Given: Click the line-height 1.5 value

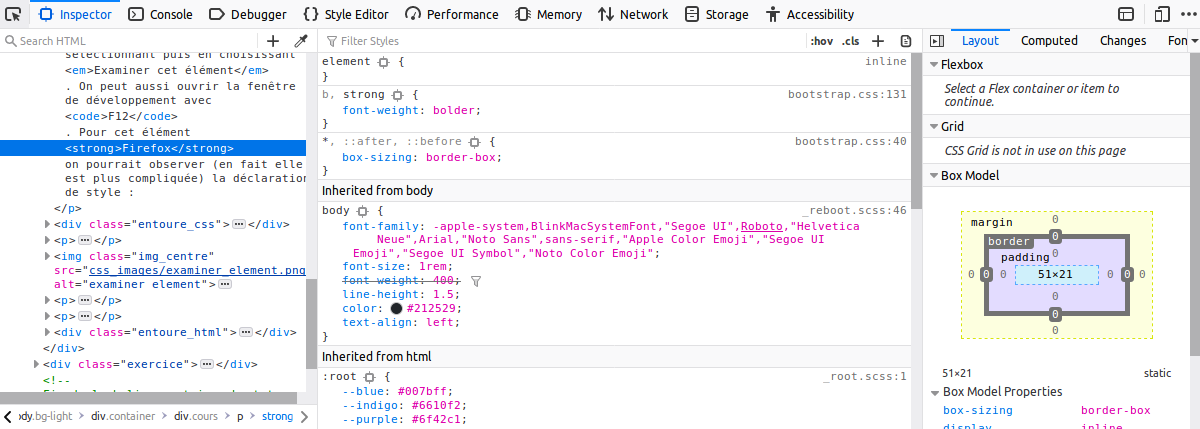Looking at the screenshot, I should coord(445,295).
